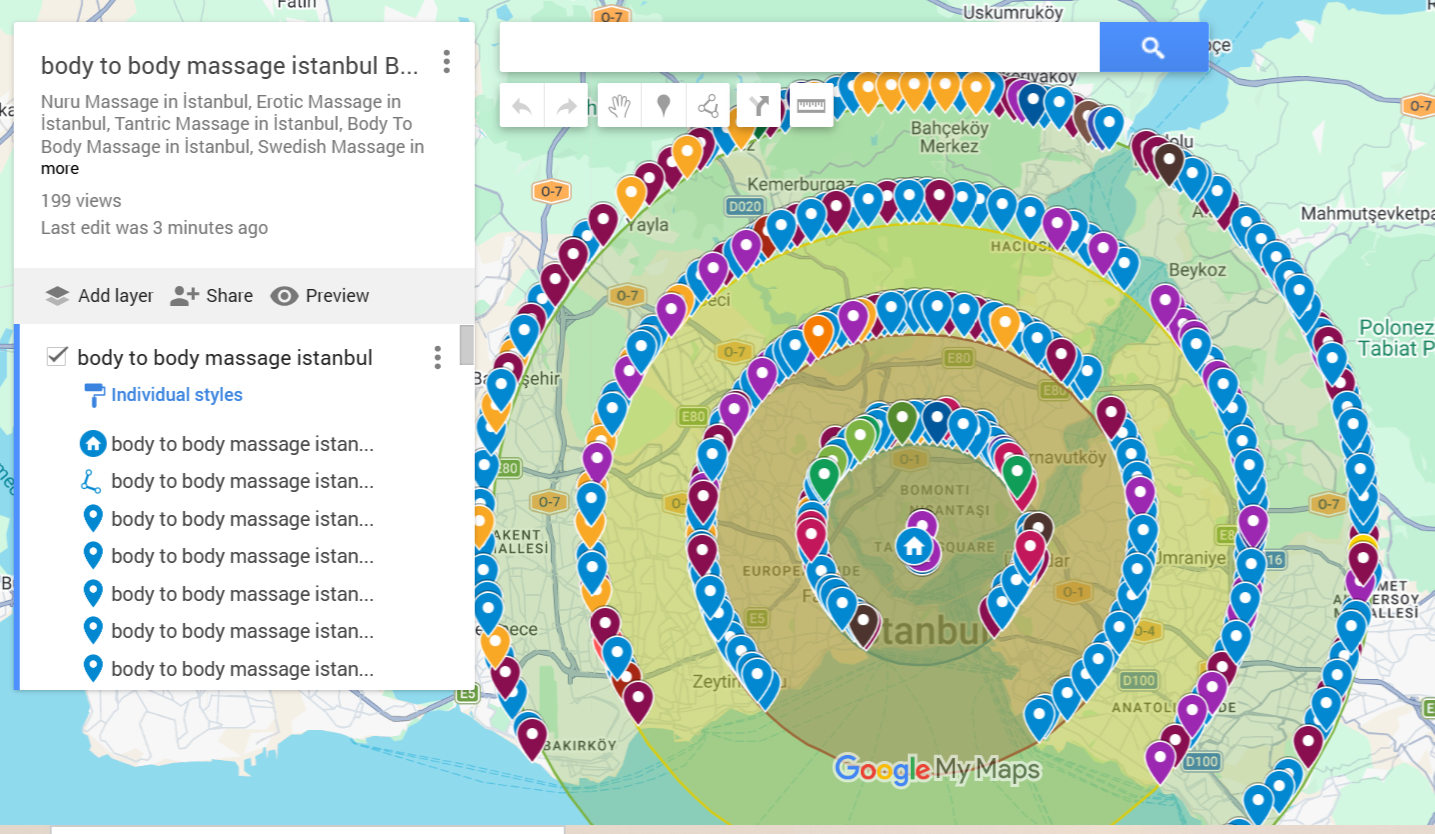Click the Undo arrow icon
The height and width of the screenshot is (834, 1435).
click(521, 105)
